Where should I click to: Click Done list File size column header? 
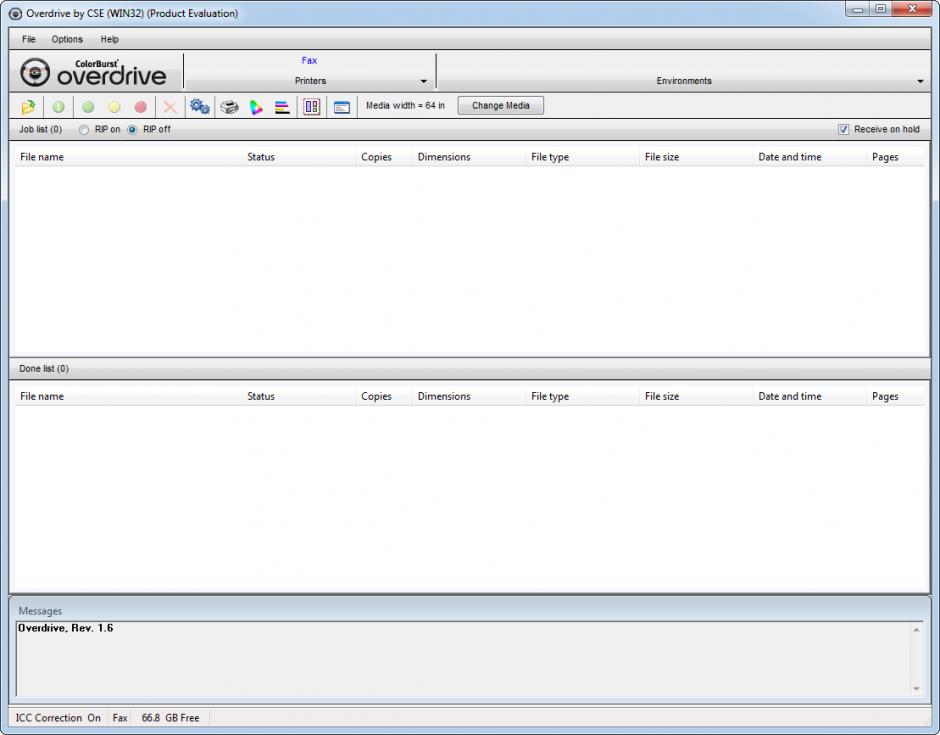pos(696,396)
